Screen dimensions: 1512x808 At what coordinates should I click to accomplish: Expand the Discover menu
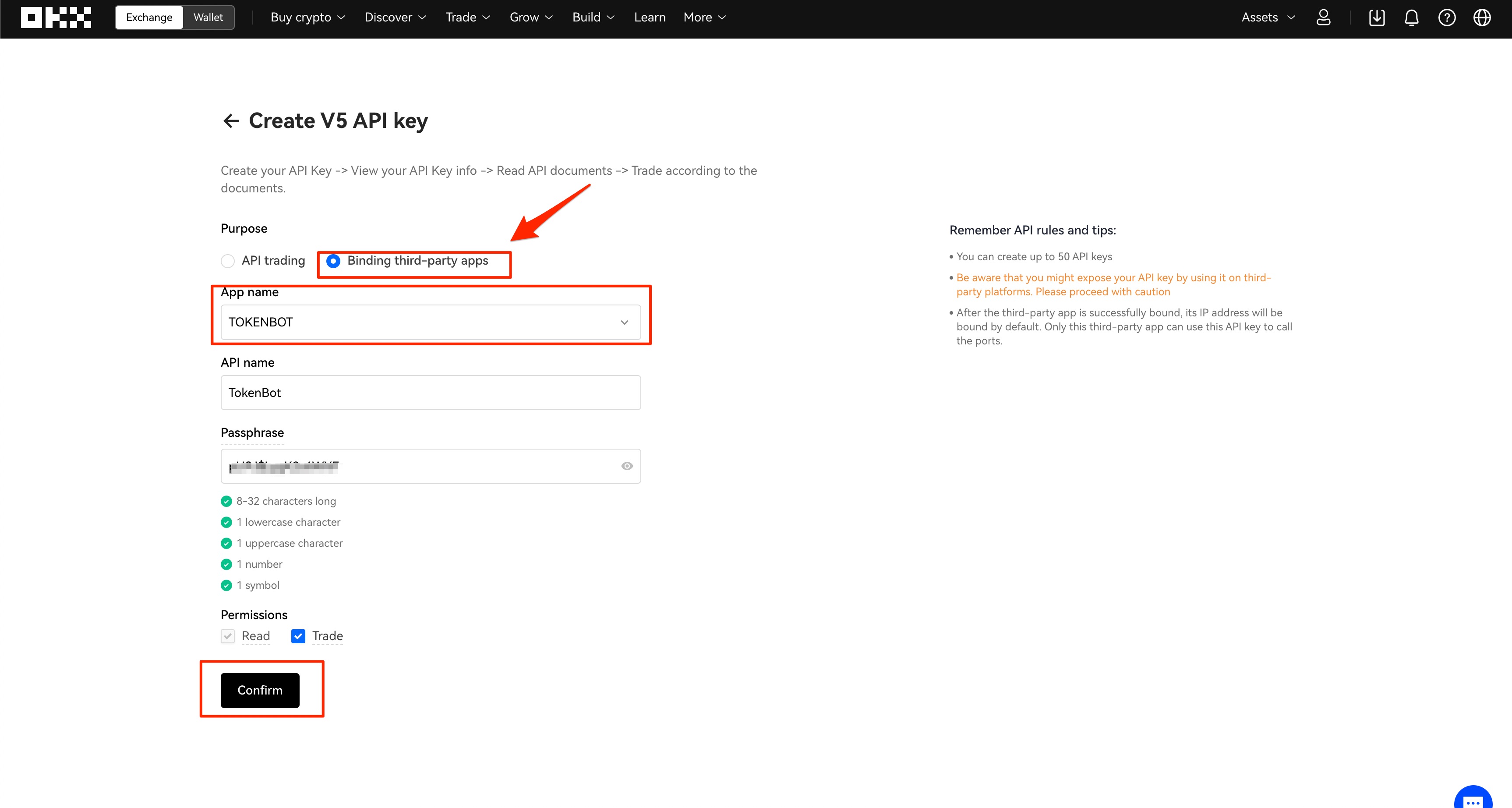click(395, 18)
